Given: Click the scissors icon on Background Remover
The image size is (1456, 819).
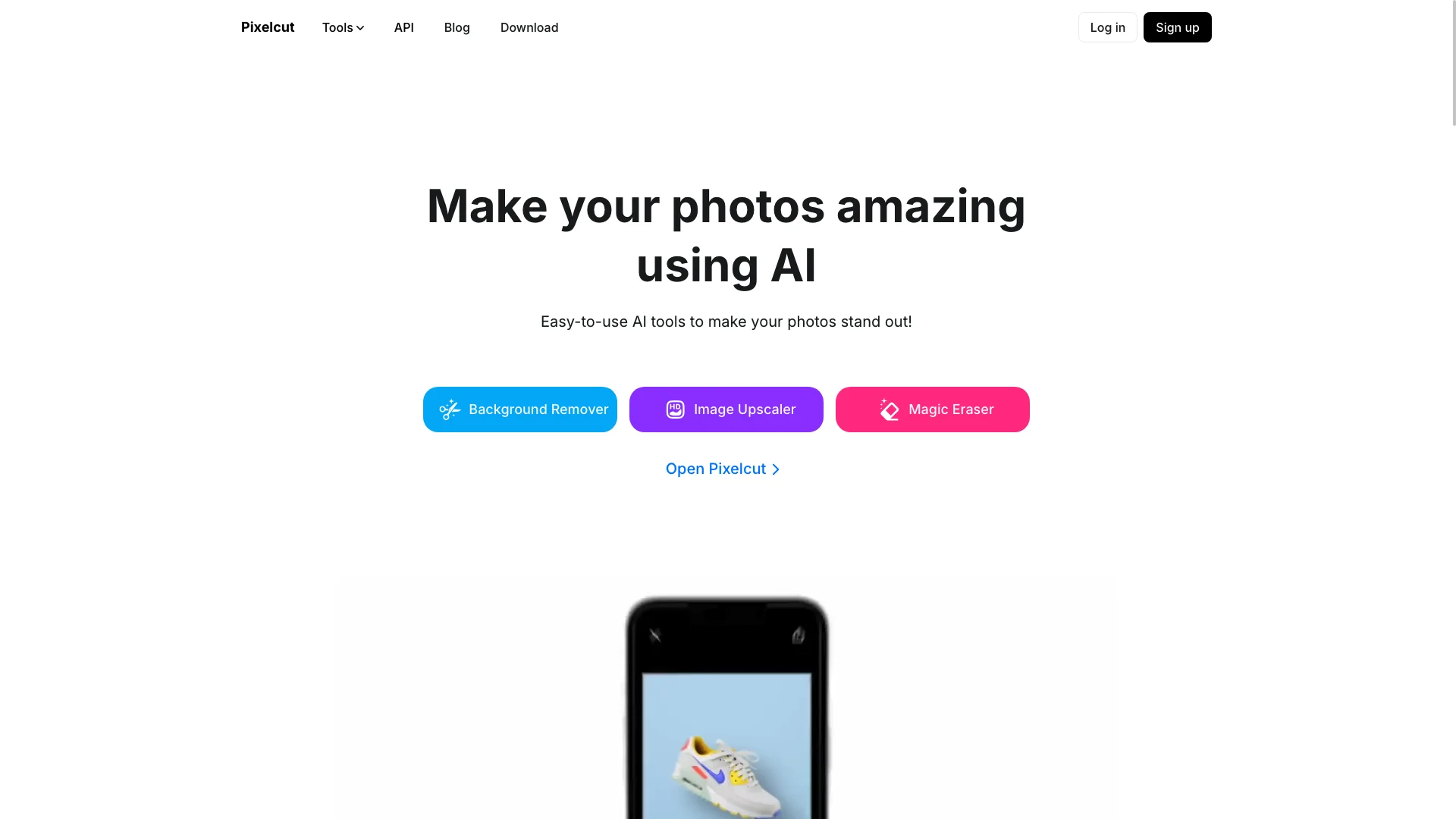Looking at the screenshot, I should [x=449, y=409].
